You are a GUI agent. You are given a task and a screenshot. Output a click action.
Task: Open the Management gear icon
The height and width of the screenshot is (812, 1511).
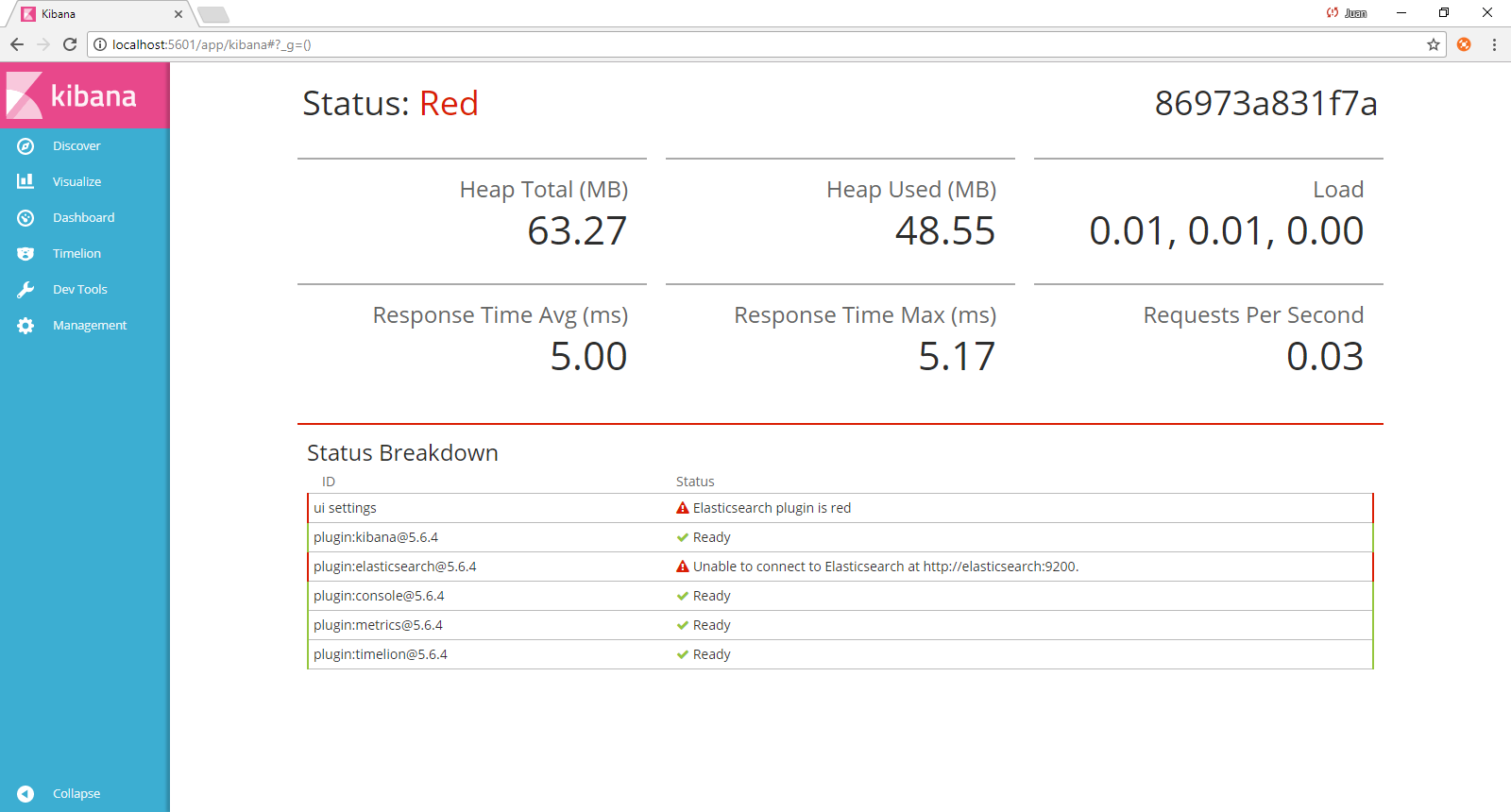(x=25, y=326)
